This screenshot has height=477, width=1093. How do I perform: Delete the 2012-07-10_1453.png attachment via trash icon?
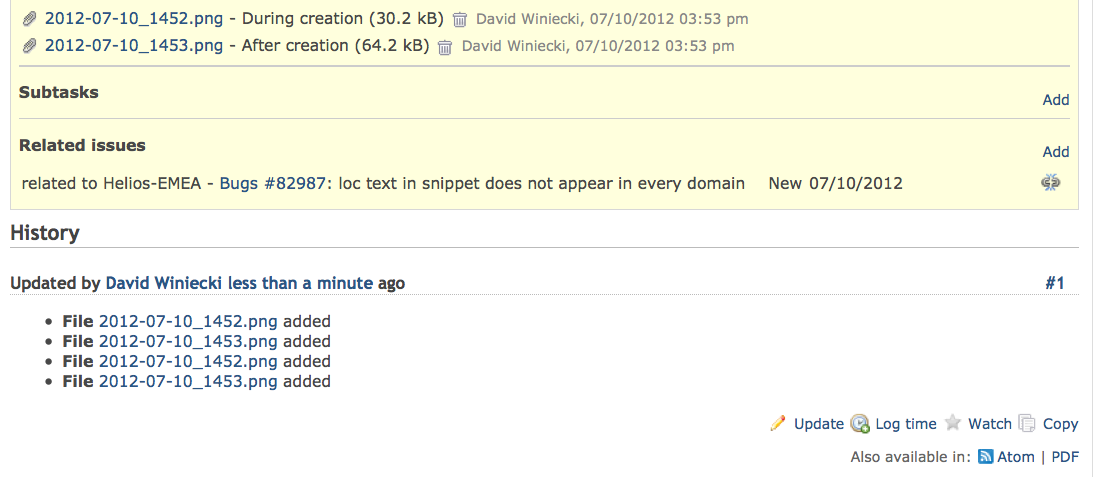pyautogui.click(x=445, y=47)
